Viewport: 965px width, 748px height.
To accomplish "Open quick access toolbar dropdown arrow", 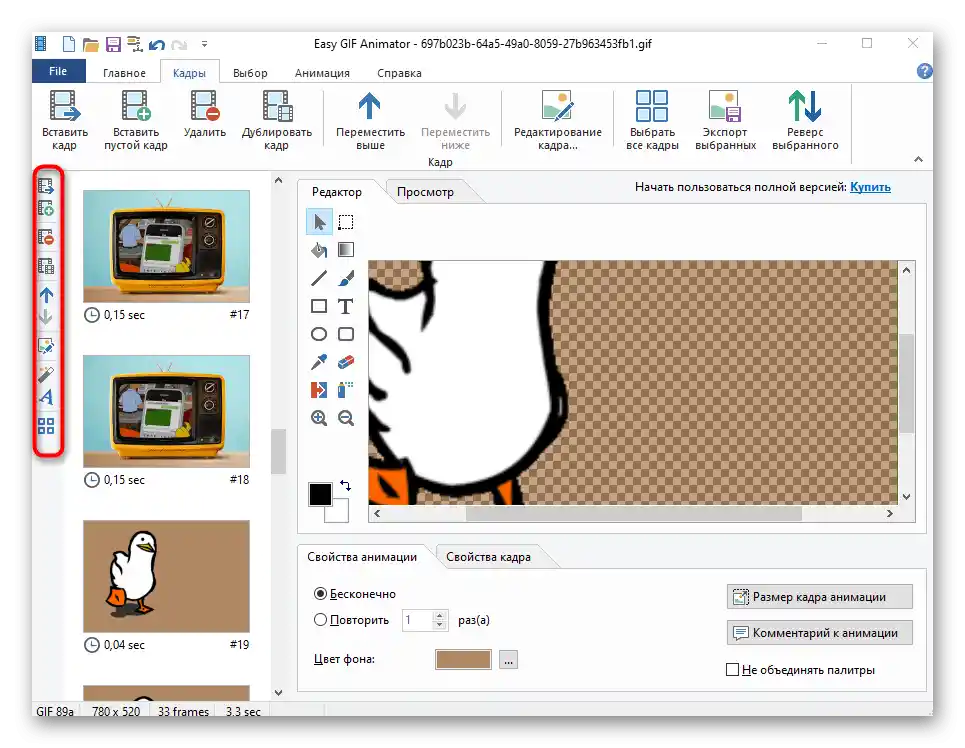I will pyautogui.click(x=204, y=44).
